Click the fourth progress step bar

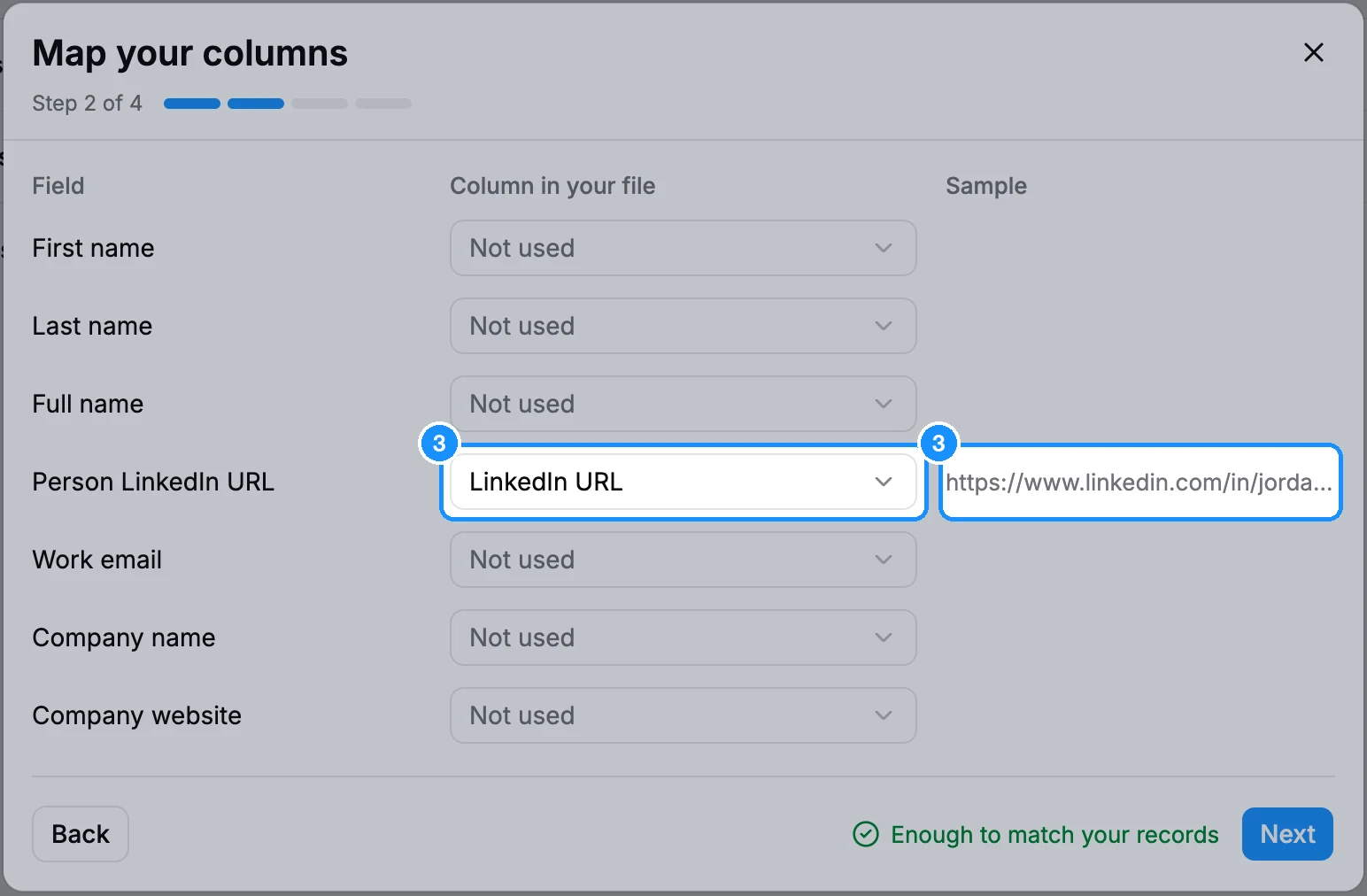pos(383,104)
